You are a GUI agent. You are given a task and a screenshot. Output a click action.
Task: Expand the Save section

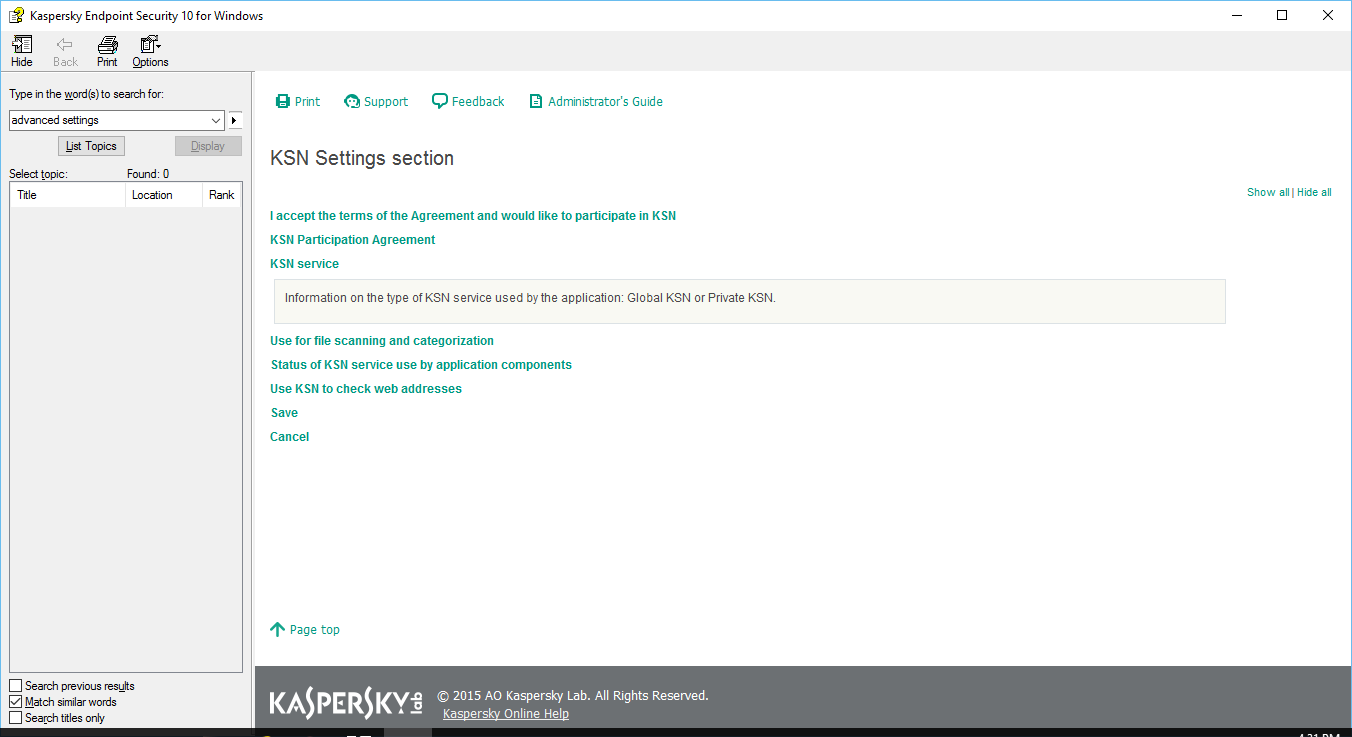point(284,413)
